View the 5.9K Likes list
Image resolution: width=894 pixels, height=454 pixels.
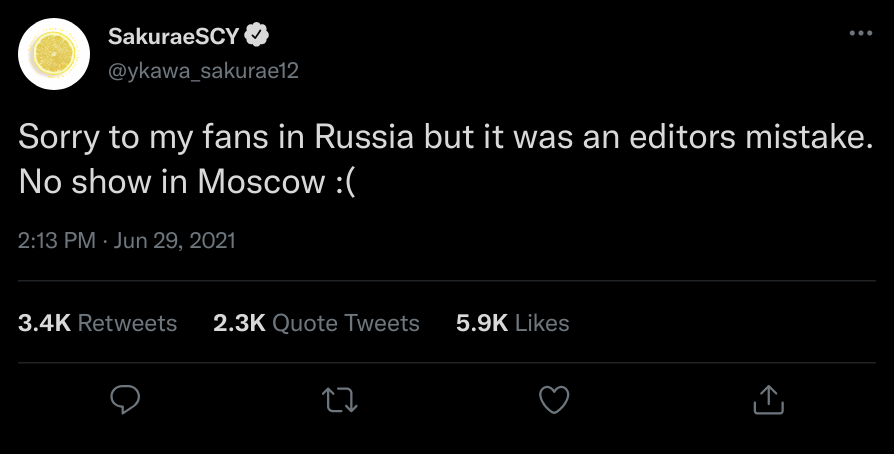(512, 323)
